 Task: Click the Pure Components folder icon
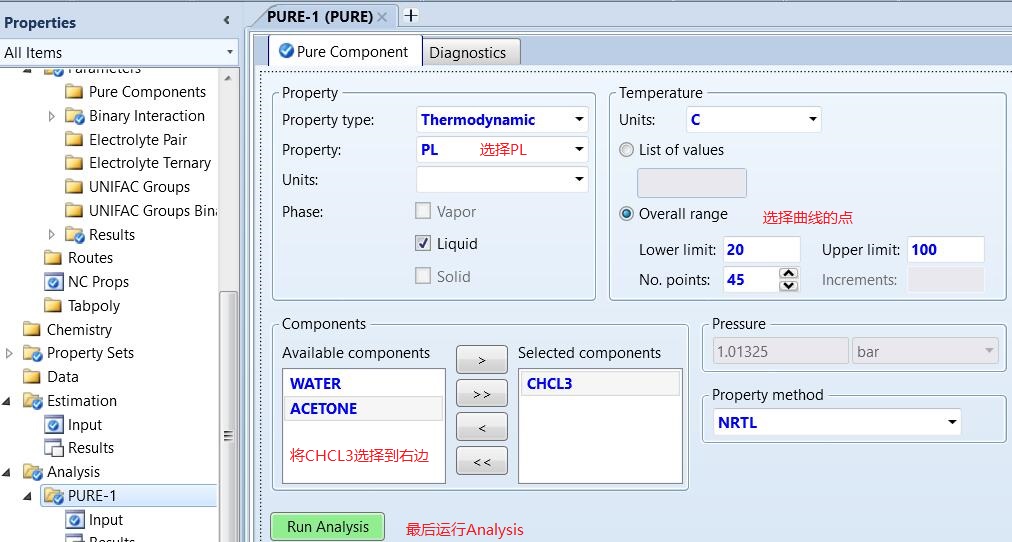(74, 92)
